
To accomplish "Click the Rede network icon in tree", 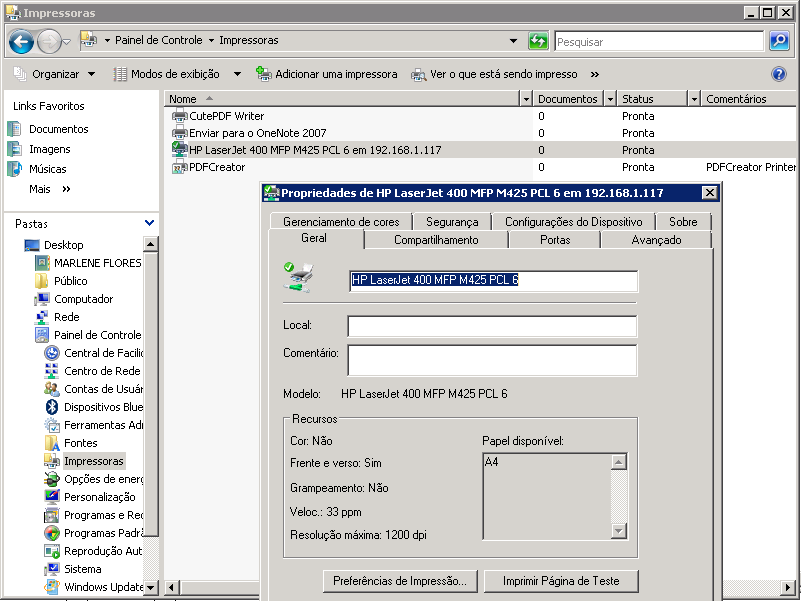I will (42, 317).
